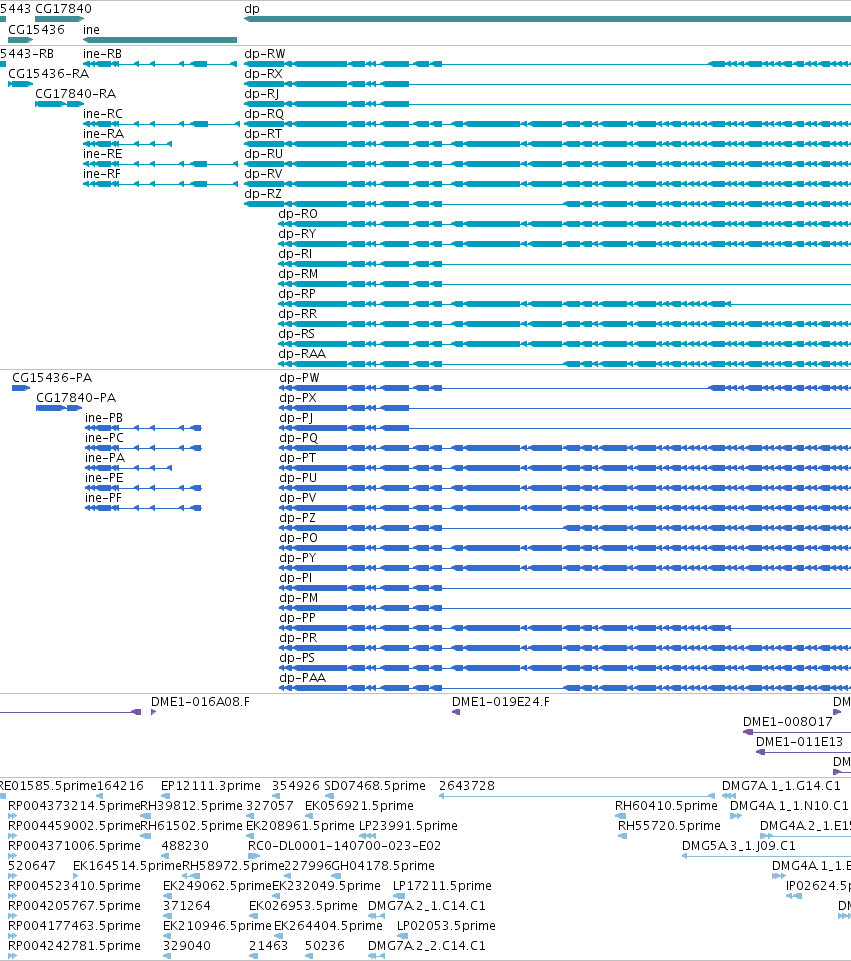The image size is (851, 961).
Task: Select EST label RH60410.5prime
Action: tap(666, 805)
